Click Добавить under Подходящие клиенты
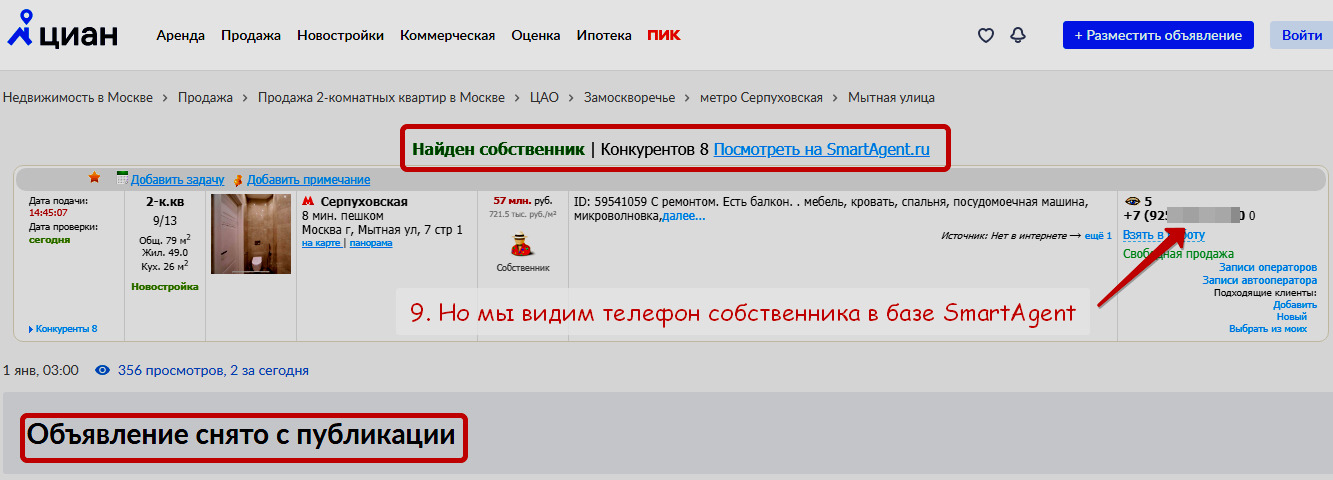Screen dimensions: 1333x480 (x=1295, y=305)
